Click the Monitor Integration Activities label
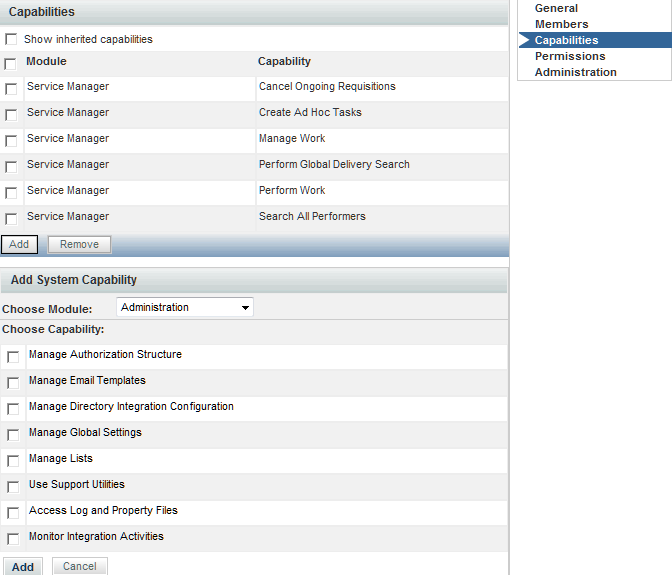 click(x=96, y=536)
